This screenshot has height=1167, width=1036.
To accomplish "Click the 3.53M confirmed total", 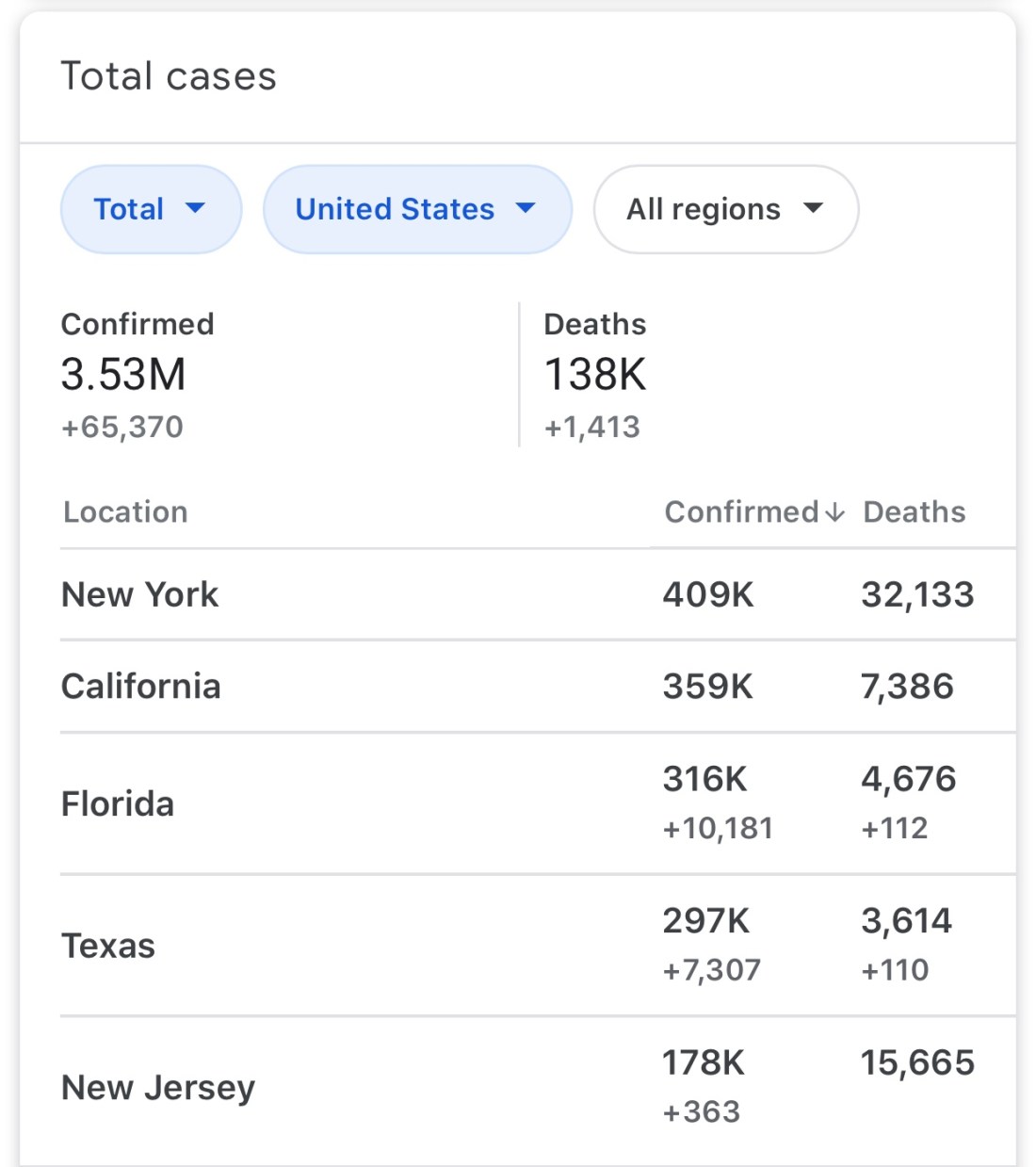I will (x=123, y=374).
